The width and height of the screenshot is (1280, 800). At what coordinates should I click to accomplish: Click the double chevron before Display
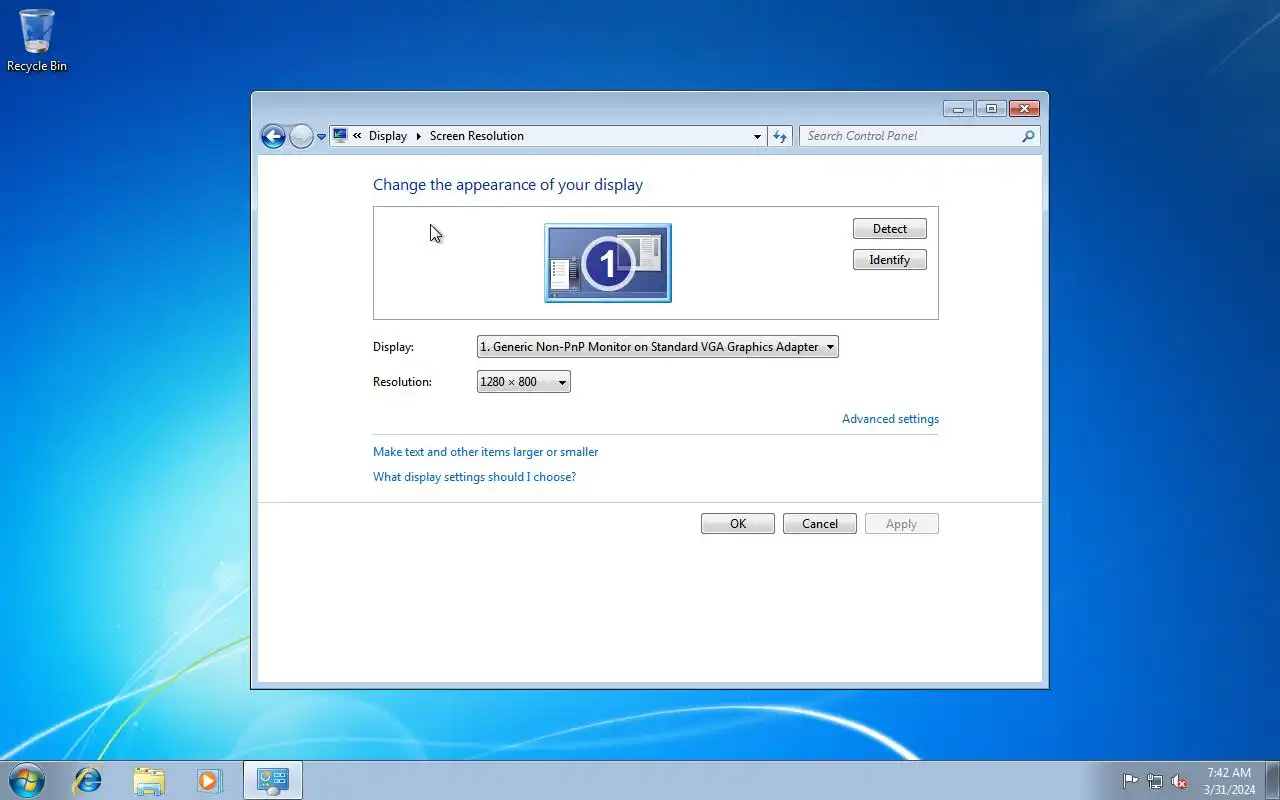[357, 136]
